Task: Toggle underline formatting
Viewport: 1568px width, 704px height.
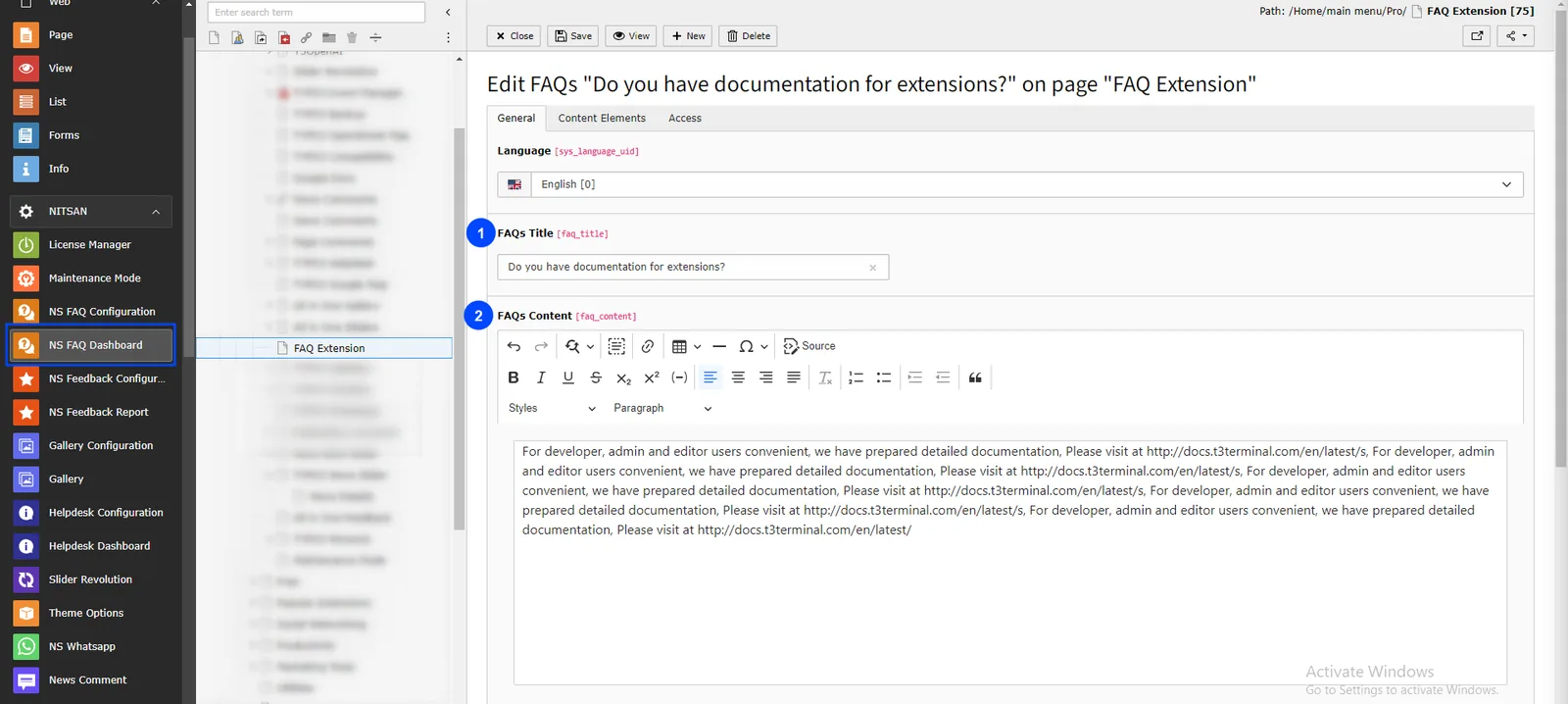Action: [568, 377]
